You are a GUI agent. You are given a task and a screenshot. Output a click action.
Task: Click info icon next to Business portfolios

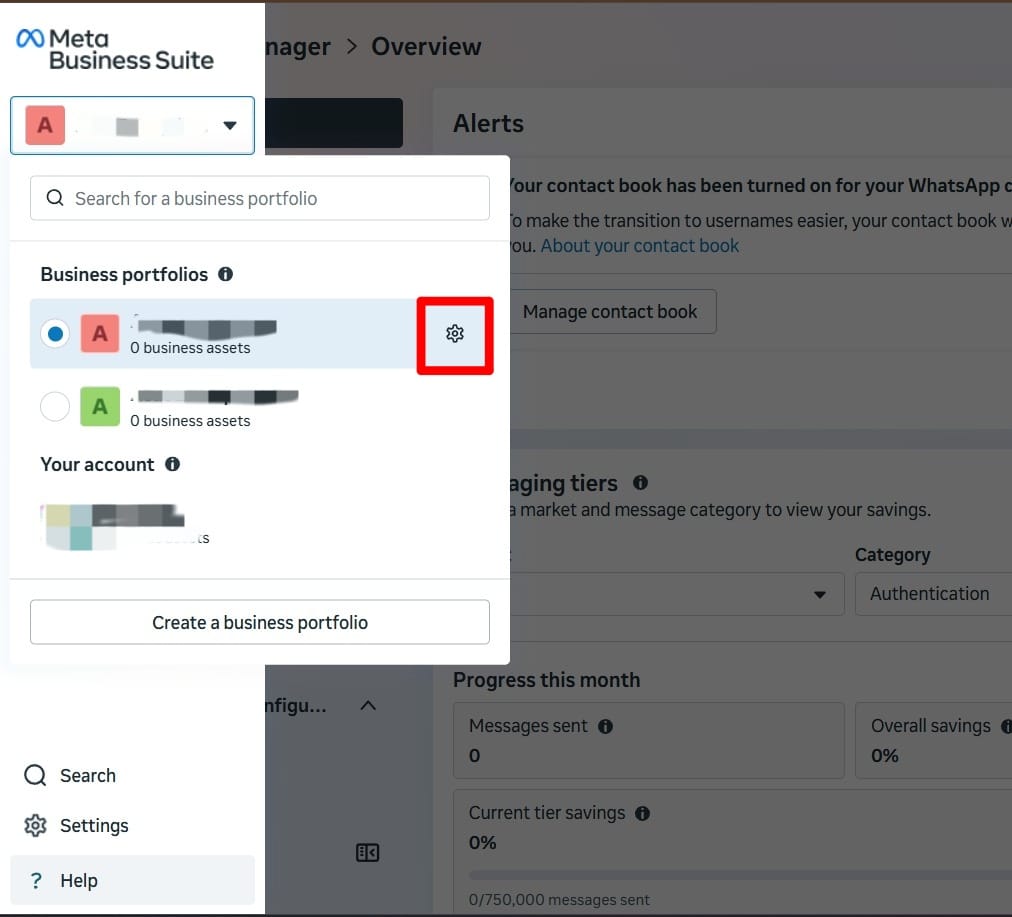225,274
